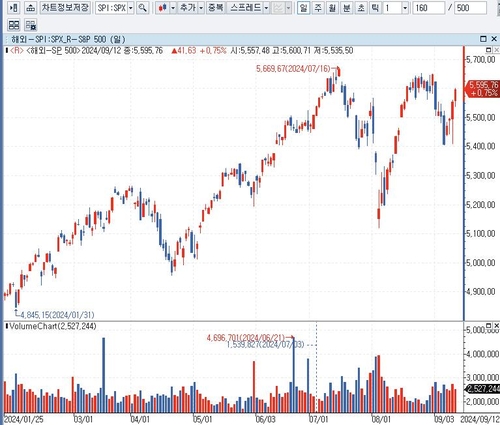Image resolution: width=500 pixels, height=425 pixels.
Task: Select the 월 monthly period toggle
Action: (x=332, y=8)
